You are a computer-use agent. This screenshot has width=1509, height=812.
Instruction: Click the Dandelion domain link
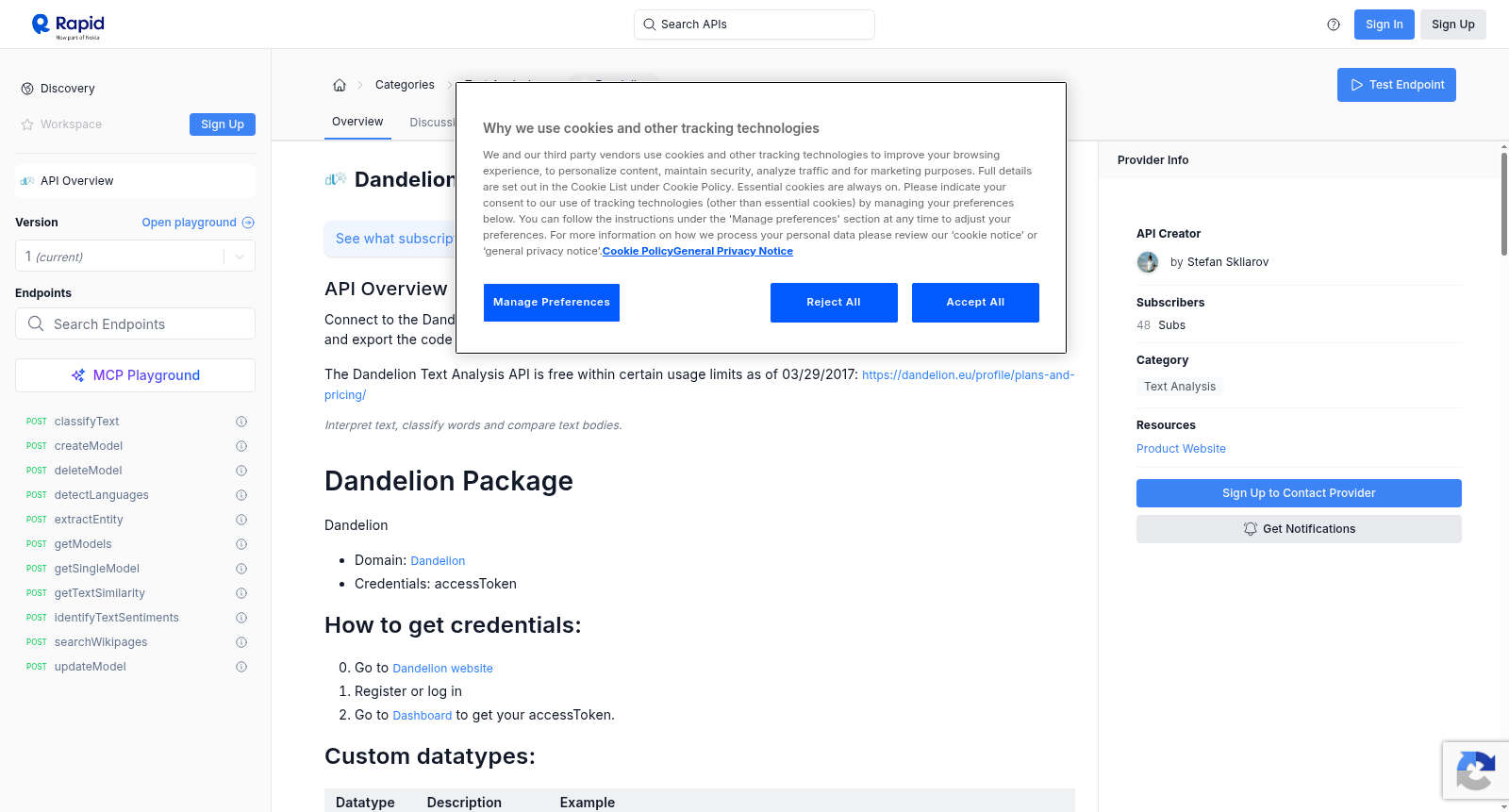(438, 561)
